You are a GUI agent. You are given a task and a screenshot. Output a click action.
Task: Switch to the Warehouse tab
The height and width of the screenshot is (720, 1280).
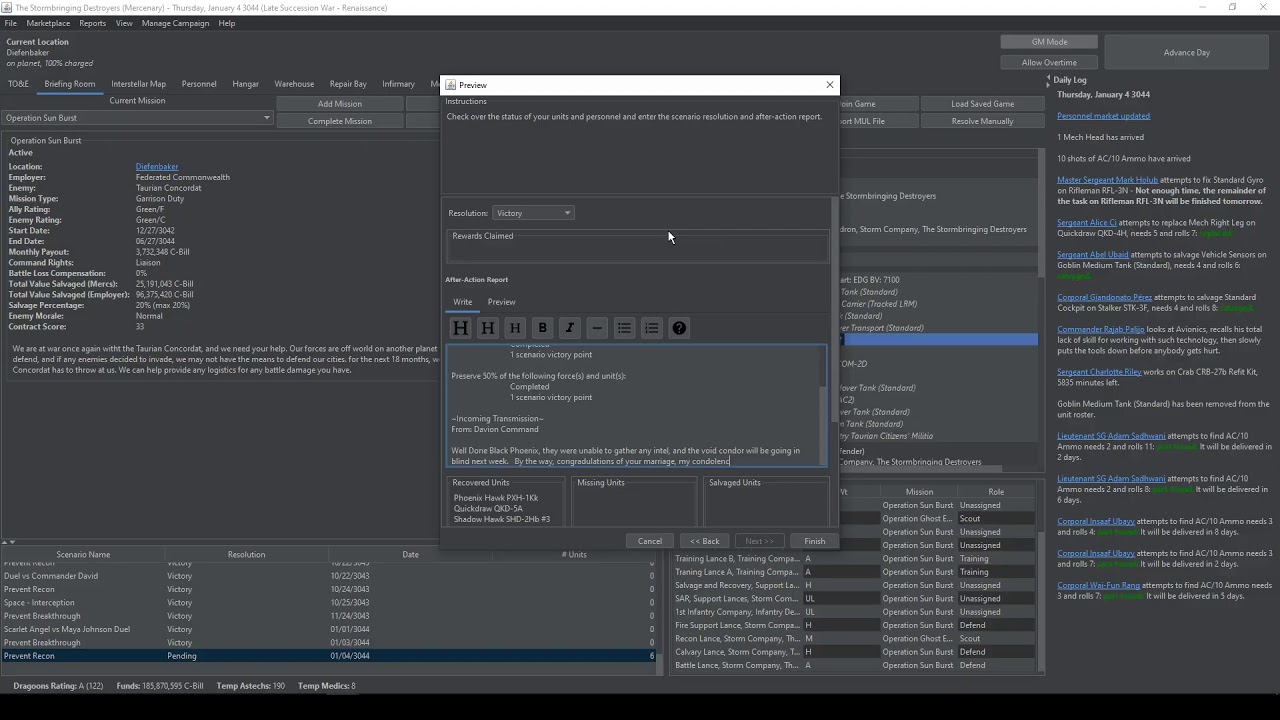[294, 84]
